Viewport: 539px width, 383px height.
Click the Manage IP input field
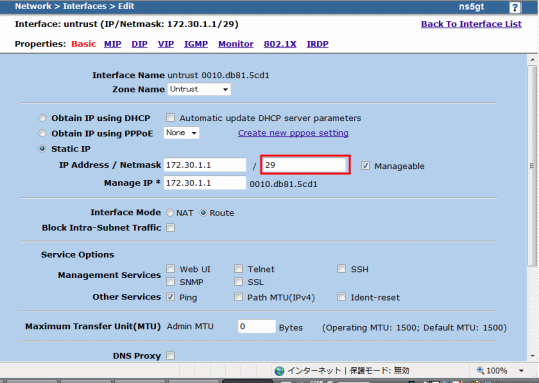(205, 183)
